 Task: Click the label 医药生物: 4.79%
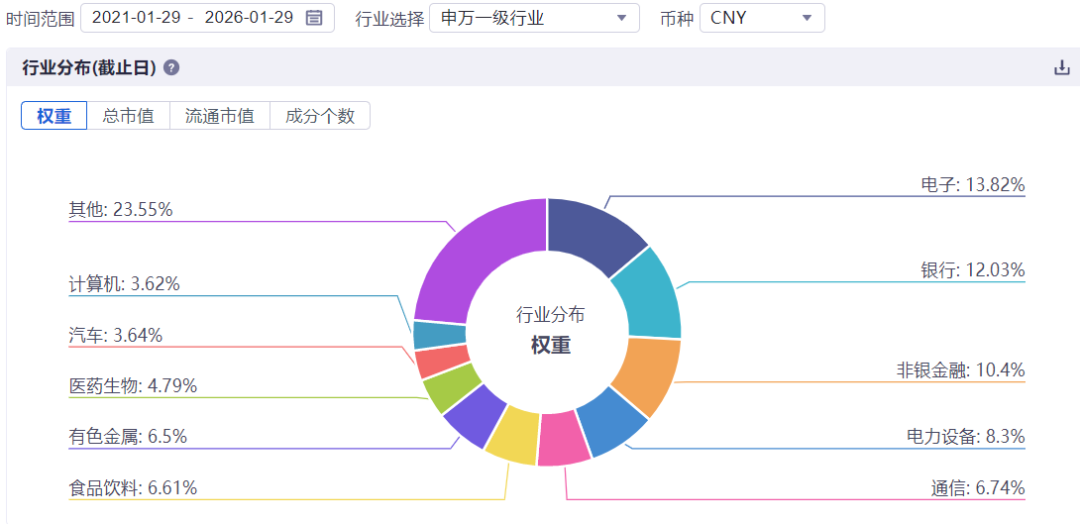pyautogui.click(x=133, y=386)
